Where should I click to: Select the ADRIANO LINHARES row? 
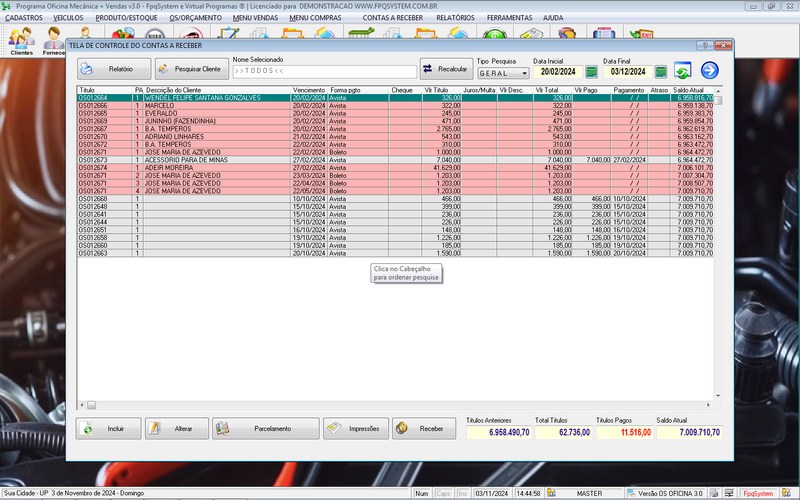[395, 137]
